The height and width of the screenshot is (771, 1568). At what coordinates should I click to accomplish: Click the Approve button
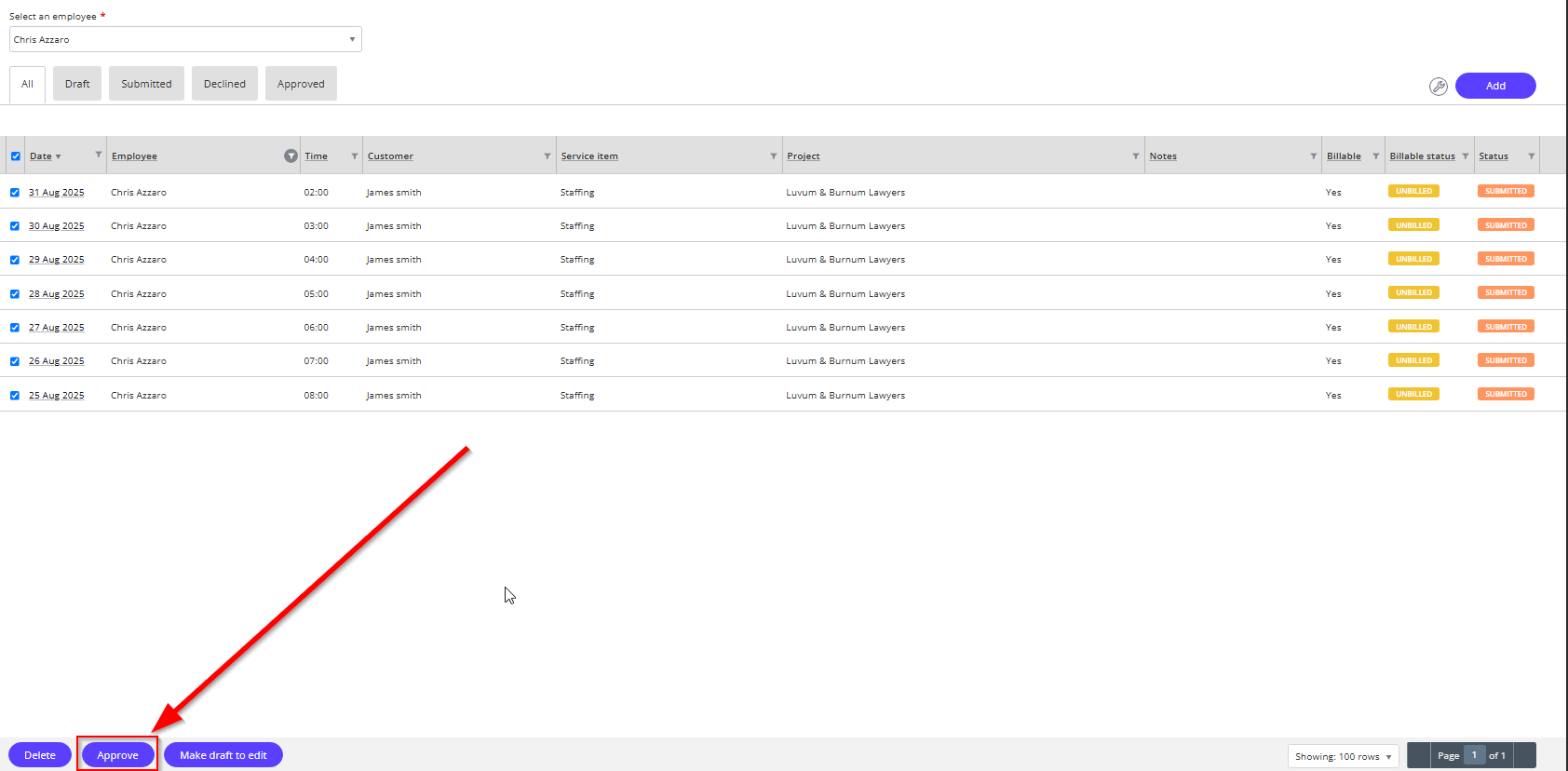click(117, 755)
